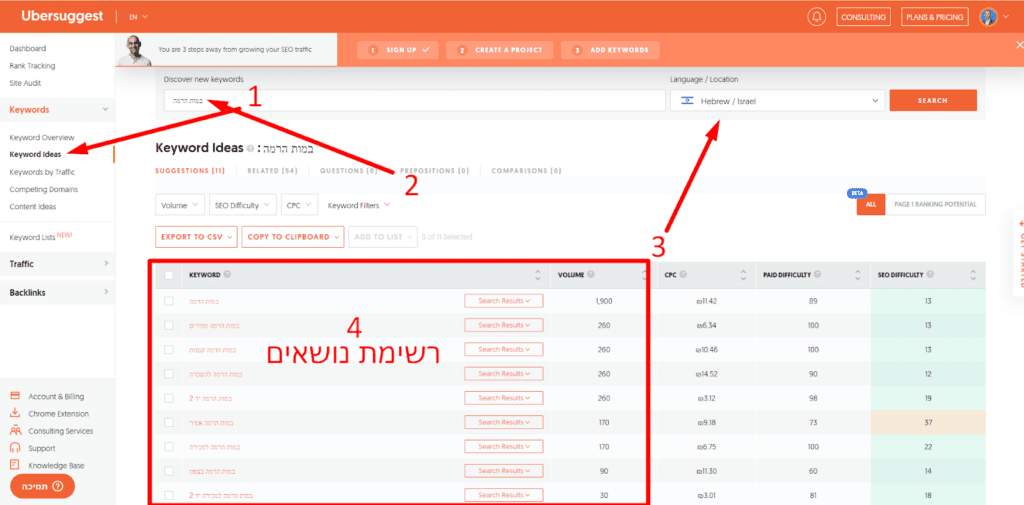Open the Volume filter dropdown
This screenshot has width=1024, height=505.
pos(180,204)
